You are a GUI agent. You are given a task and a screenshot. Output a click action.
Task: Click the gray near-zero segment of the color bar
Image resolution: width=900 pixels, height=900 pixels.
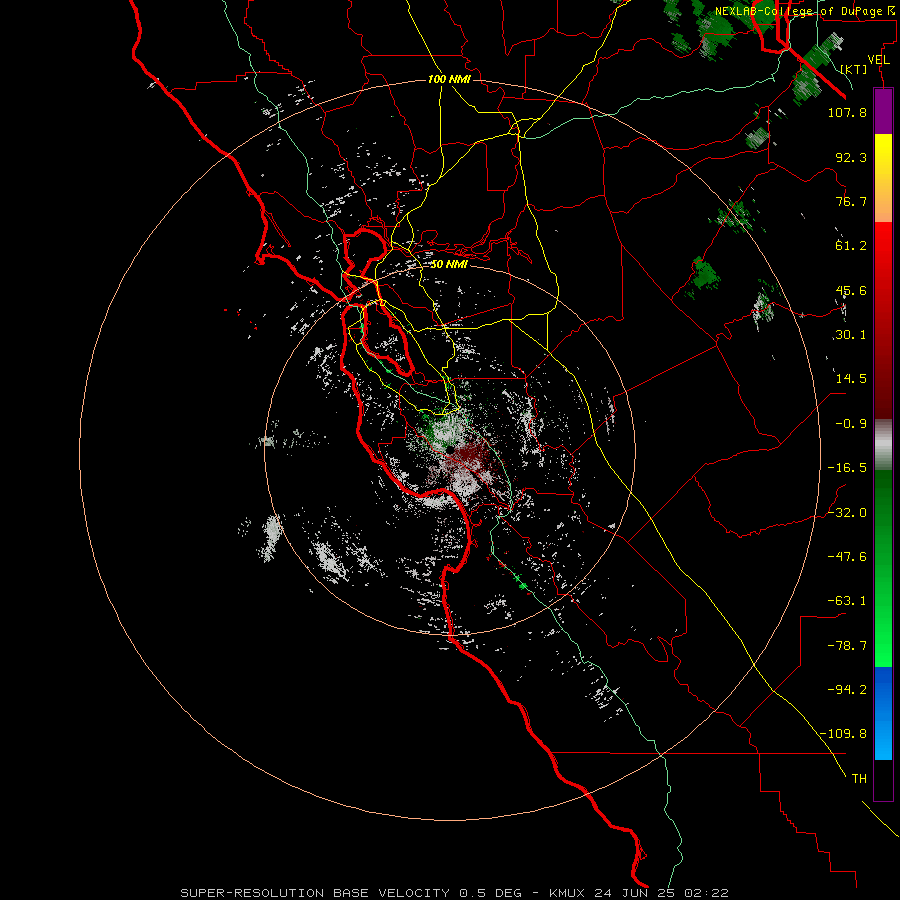coord(883,445)
